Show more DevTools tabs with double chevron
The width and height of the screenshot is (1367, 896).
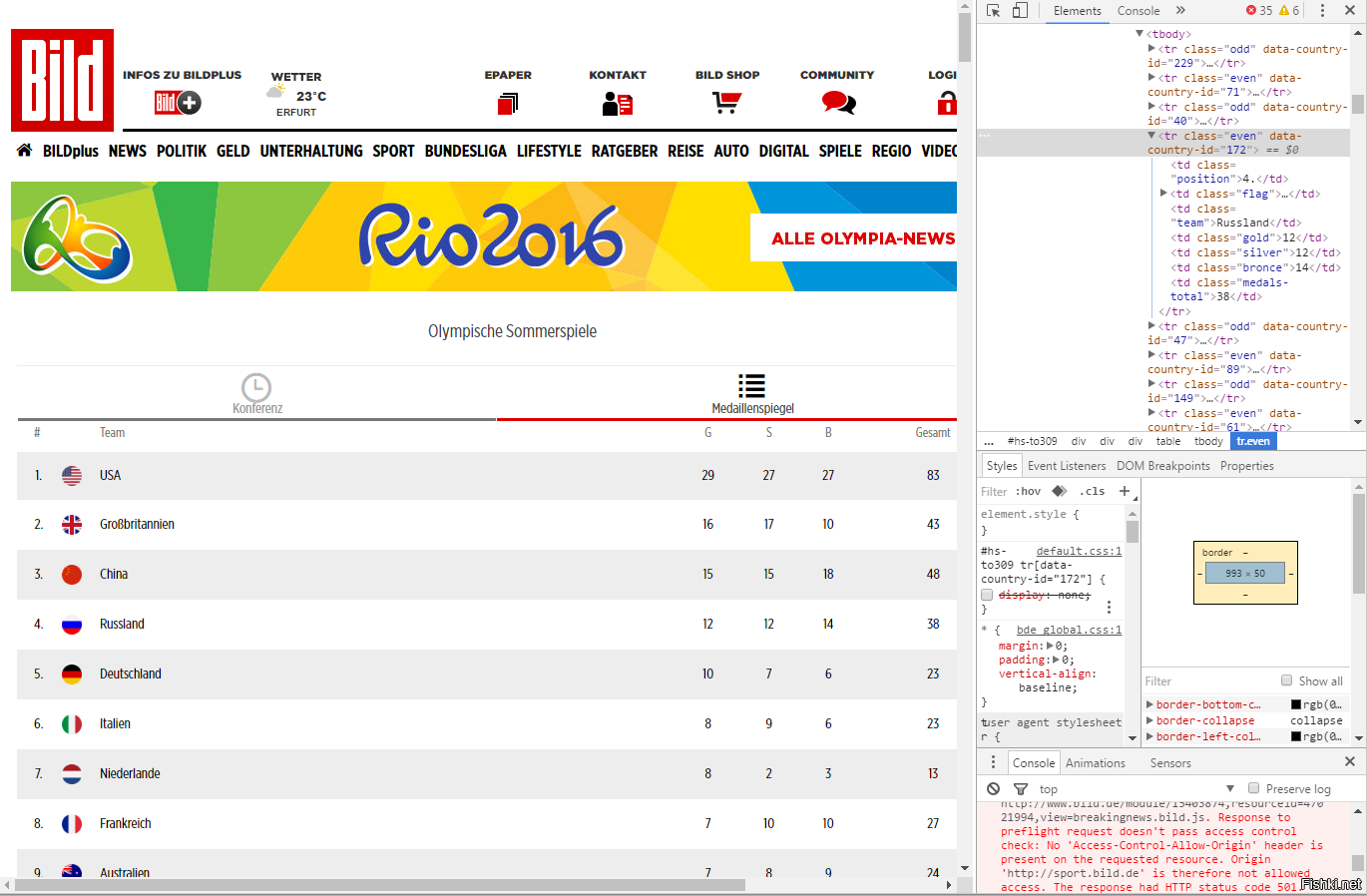tap(1180, 10)
